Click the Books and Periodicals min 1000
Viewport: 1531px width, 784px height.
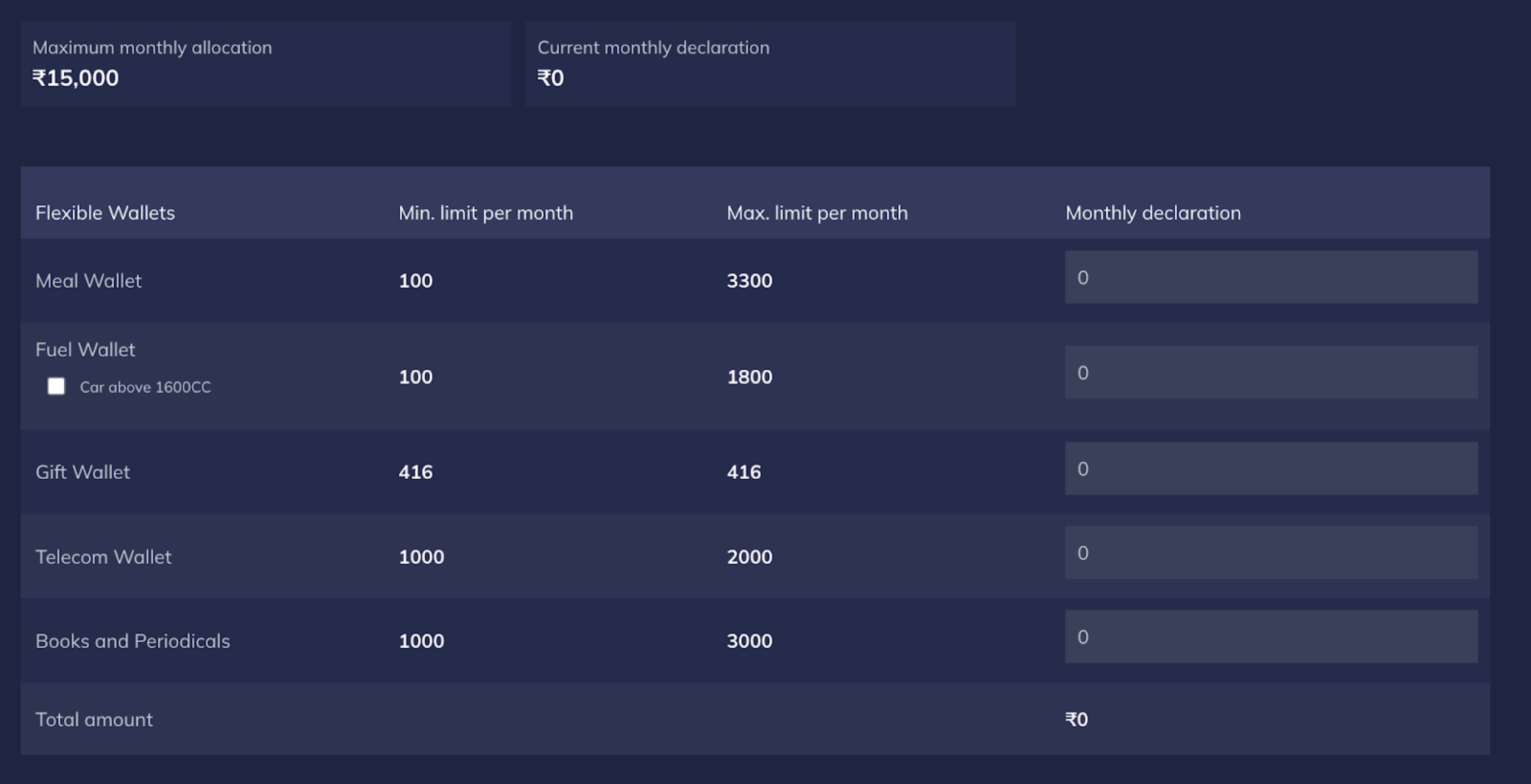pyautogui.click(x=421, y=641)
